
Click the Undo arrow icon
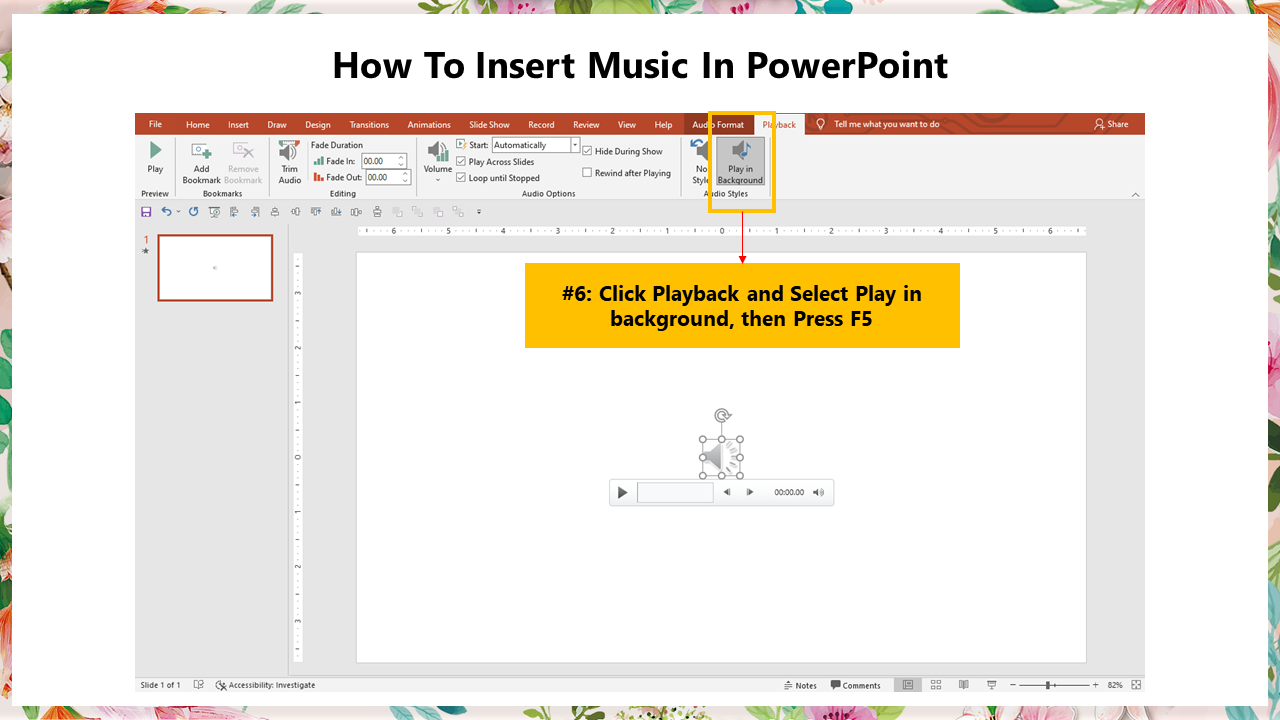166,212
